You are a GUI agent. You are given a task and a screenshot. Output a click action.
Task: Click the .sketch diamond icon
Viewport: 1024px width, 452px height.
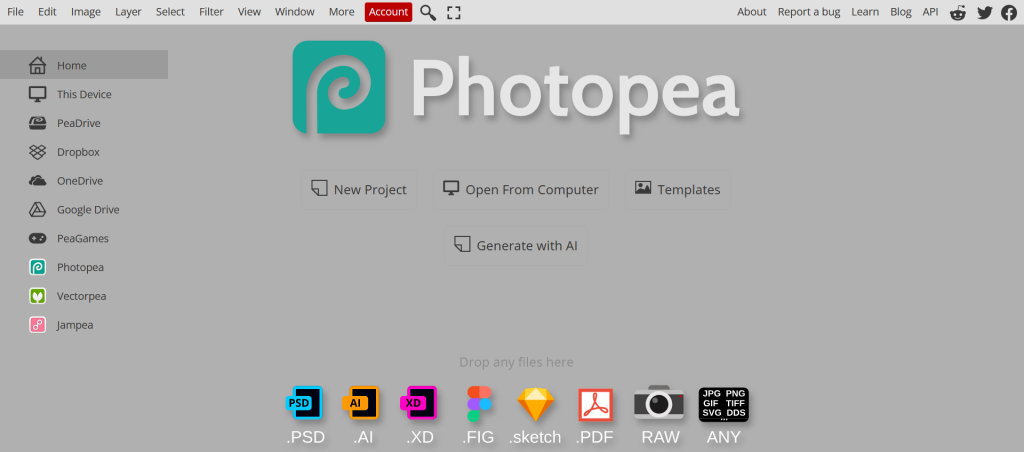click(536, 404)
